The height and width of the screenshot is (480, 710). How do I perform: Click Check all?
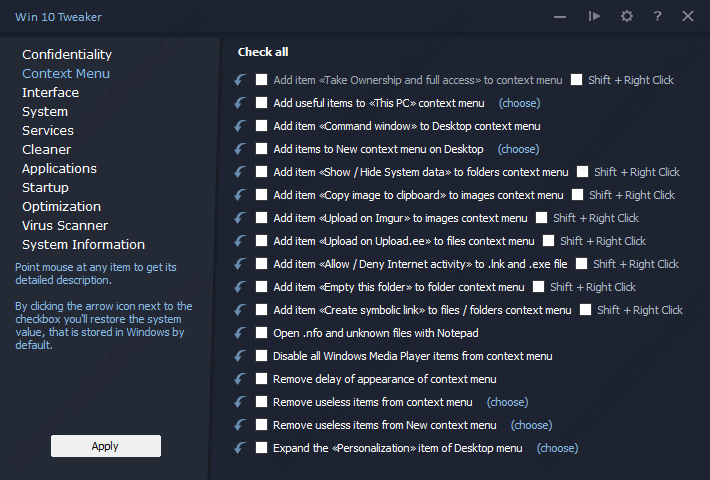263,52
